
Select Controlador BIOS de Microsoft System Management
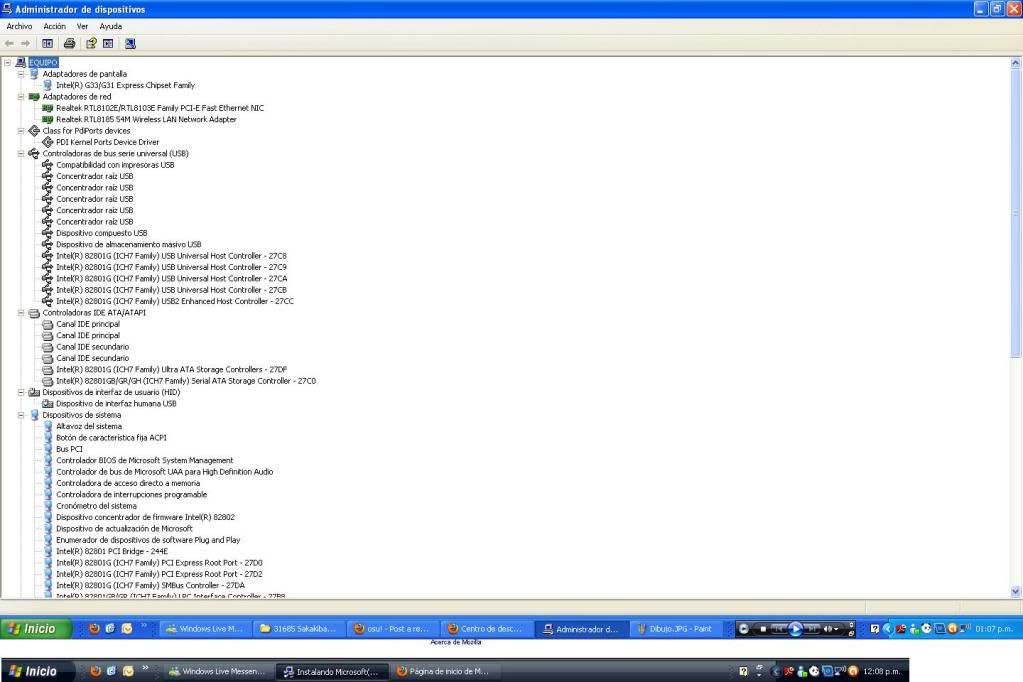pos(144,461)
